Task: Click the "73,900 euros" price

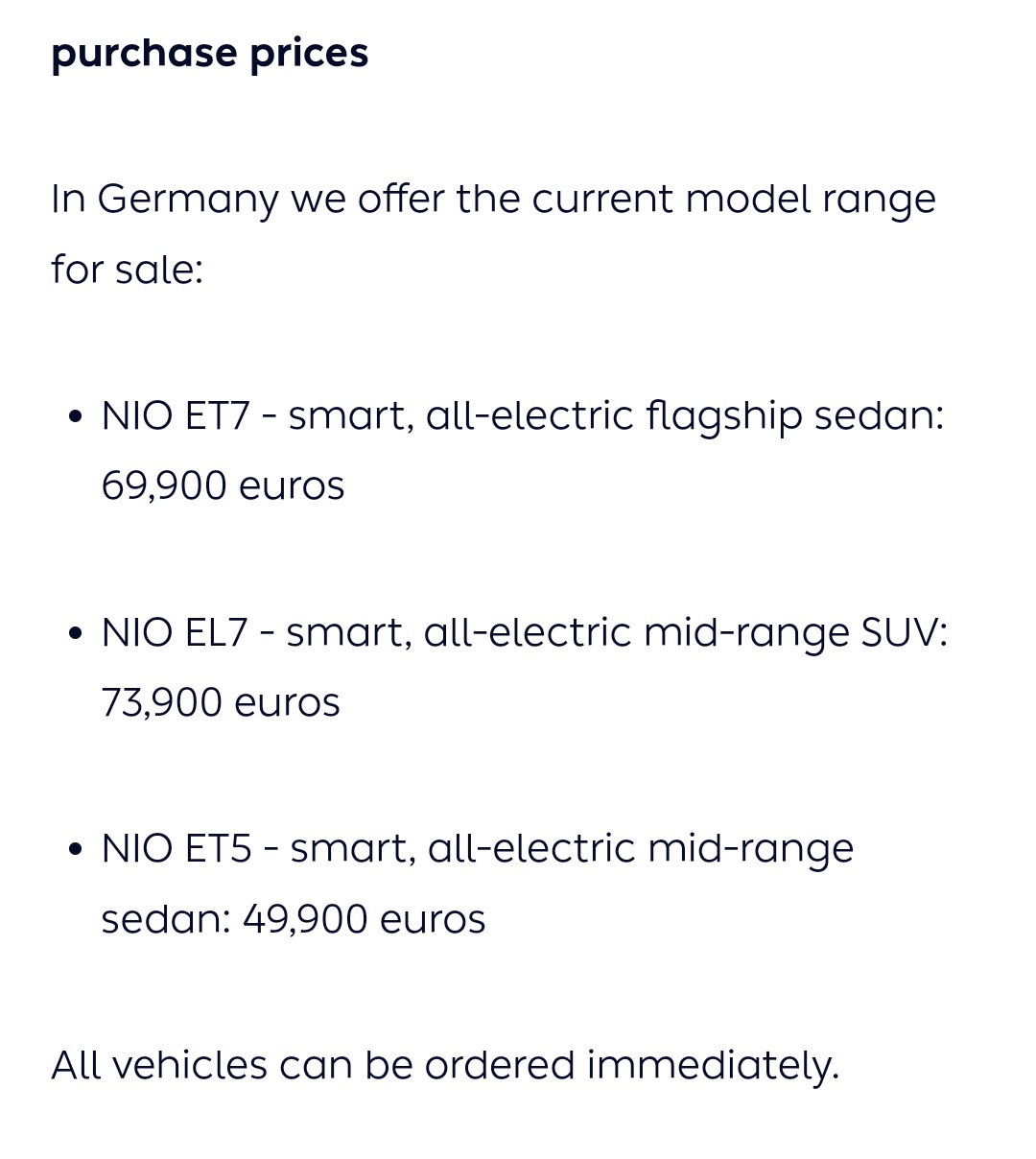Action: 221,702
